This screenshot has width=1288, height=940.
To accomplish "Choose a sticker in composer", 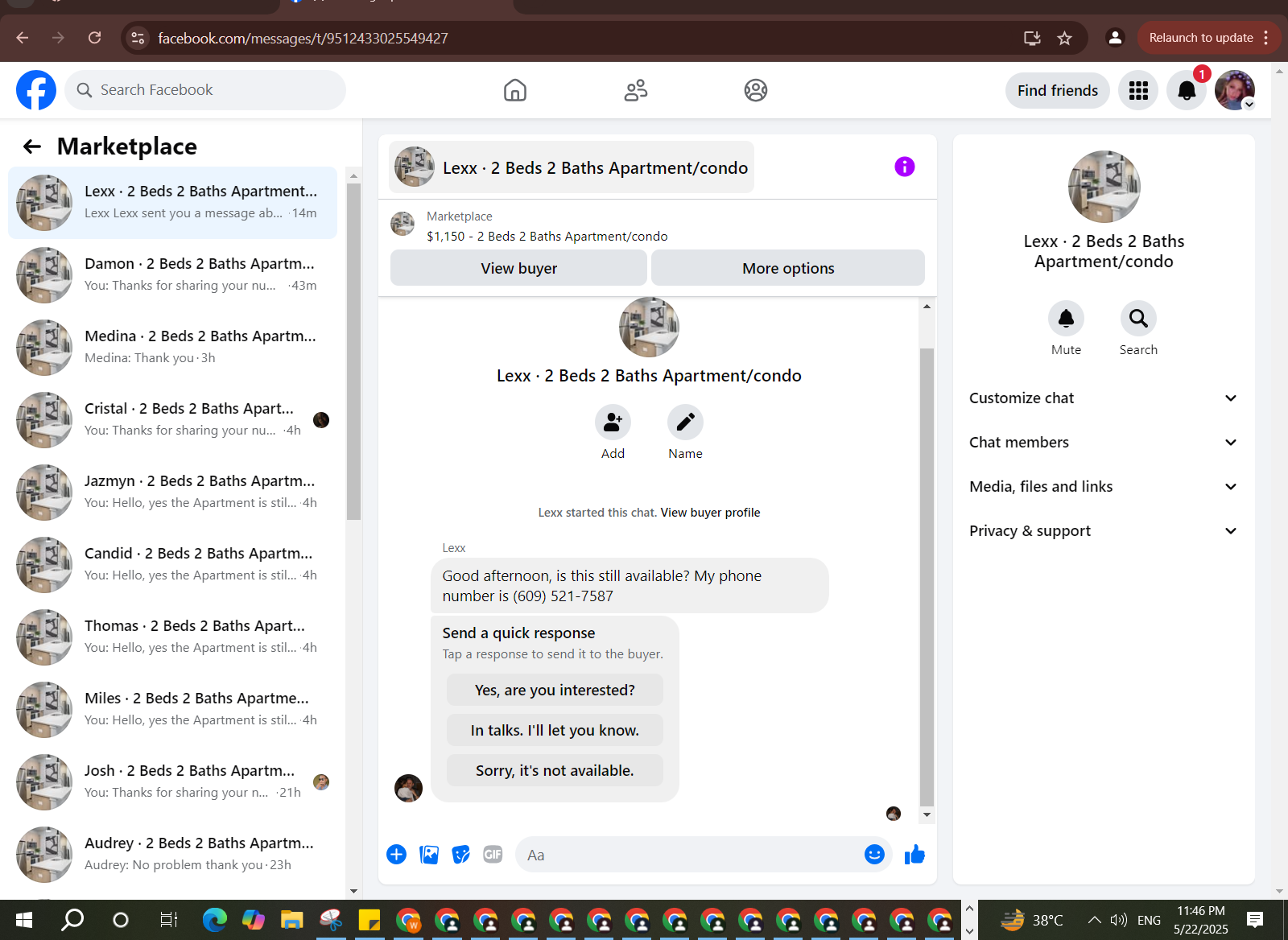I will tap(460, 855).
